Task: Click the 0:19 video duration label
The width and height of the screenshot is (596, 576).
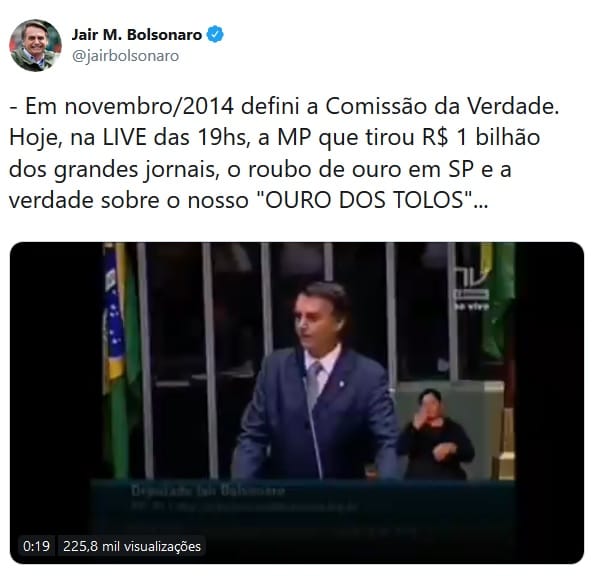Action: tap(36, 546)
